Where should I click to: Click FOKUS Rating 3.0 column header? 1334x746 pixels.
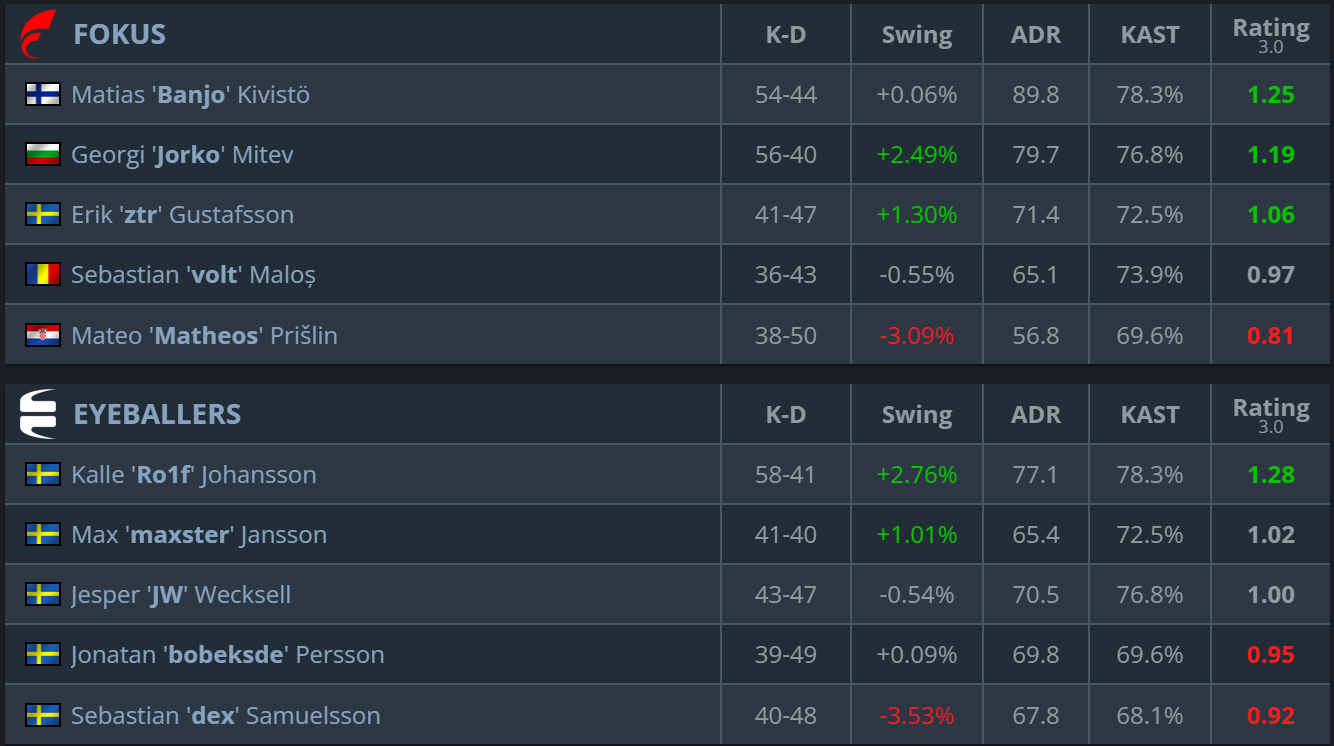(1271, 35)
